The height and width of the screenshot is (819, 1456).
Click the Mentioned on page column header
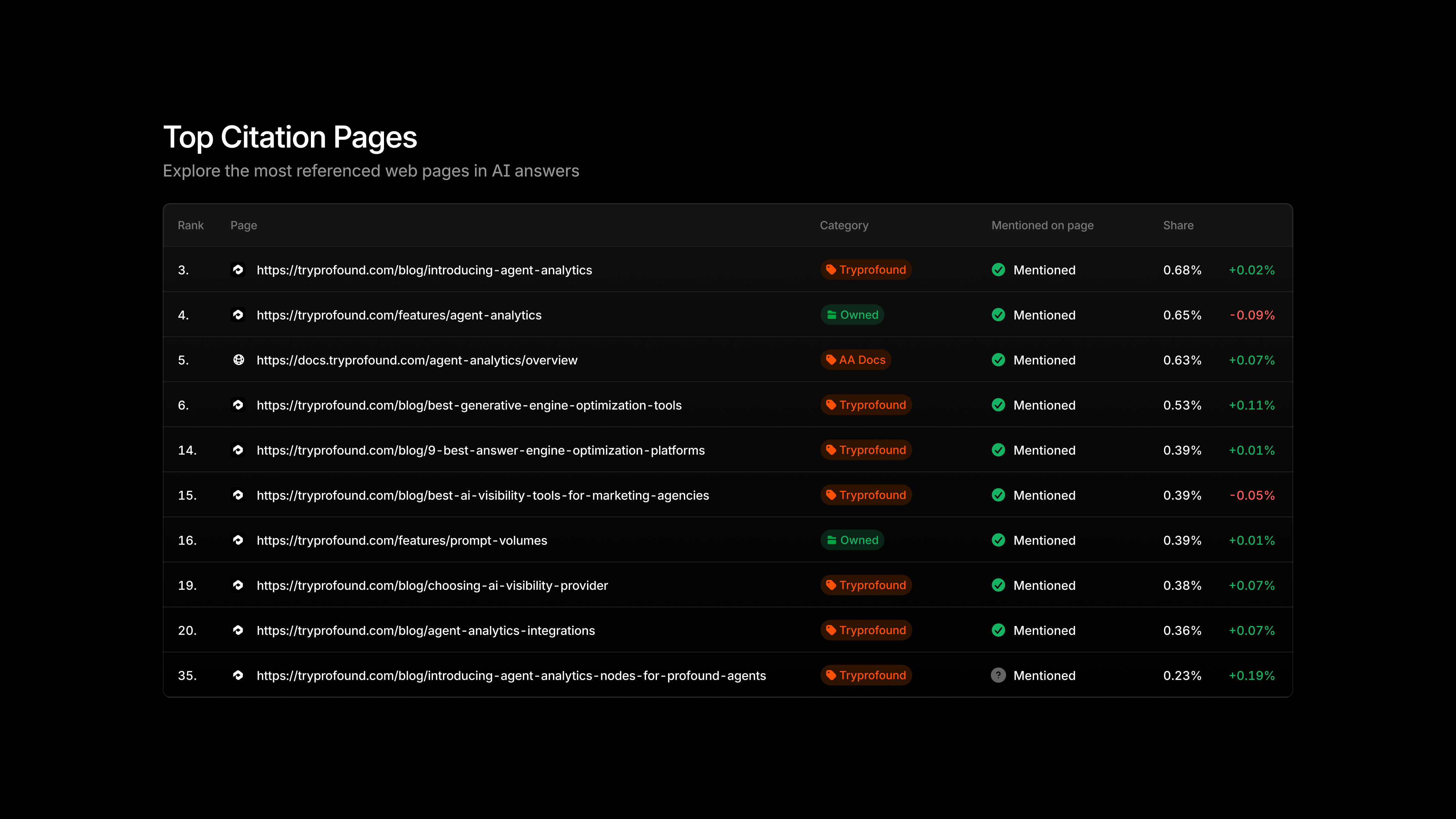(1043, 225)
